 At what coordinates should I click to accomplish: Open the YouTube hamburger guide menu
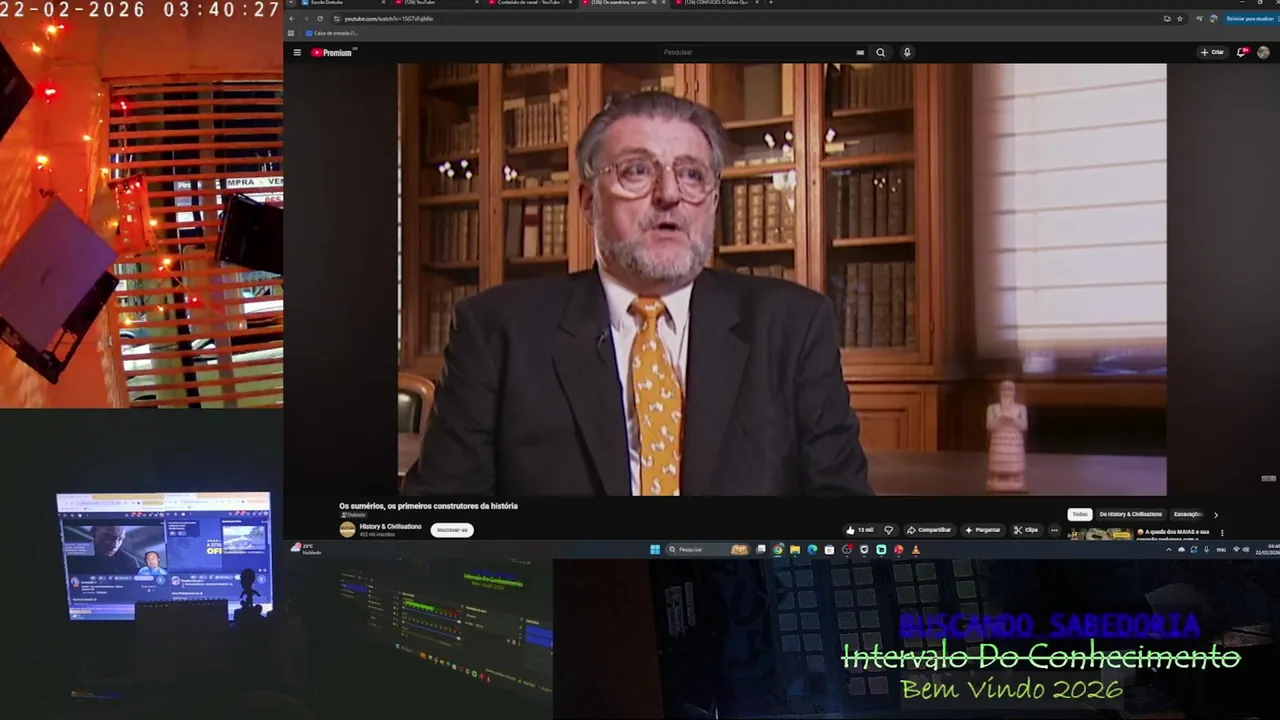(297, 52)
